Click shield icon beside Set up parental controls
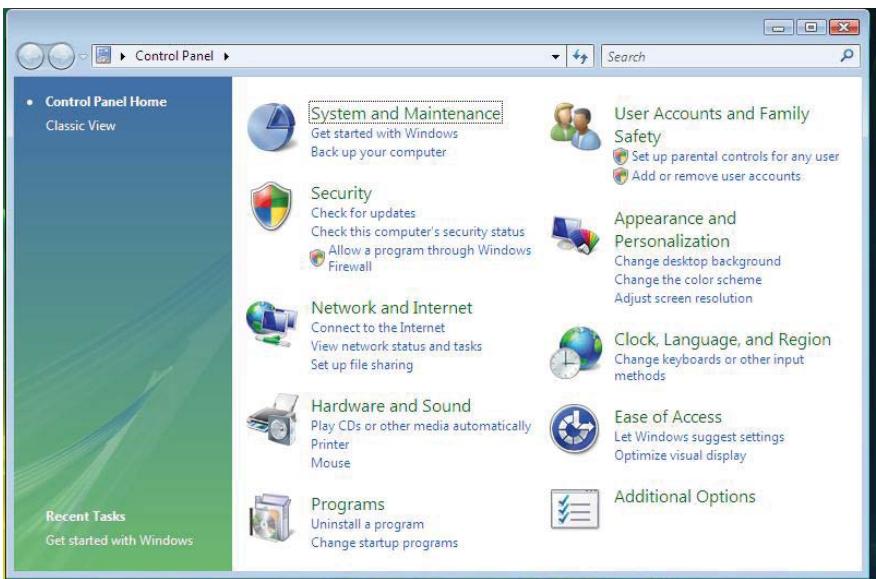This screenshot has height=579, width=876. coord(620,156)
